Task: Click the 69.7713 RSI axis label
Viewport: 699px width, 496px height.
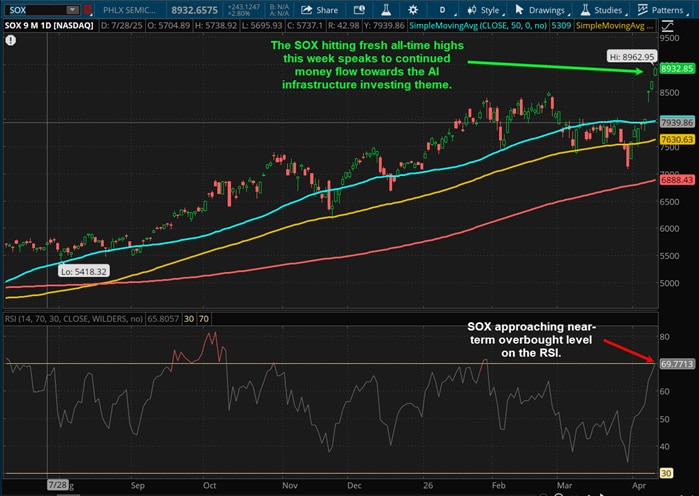Action: pos(677,364)
